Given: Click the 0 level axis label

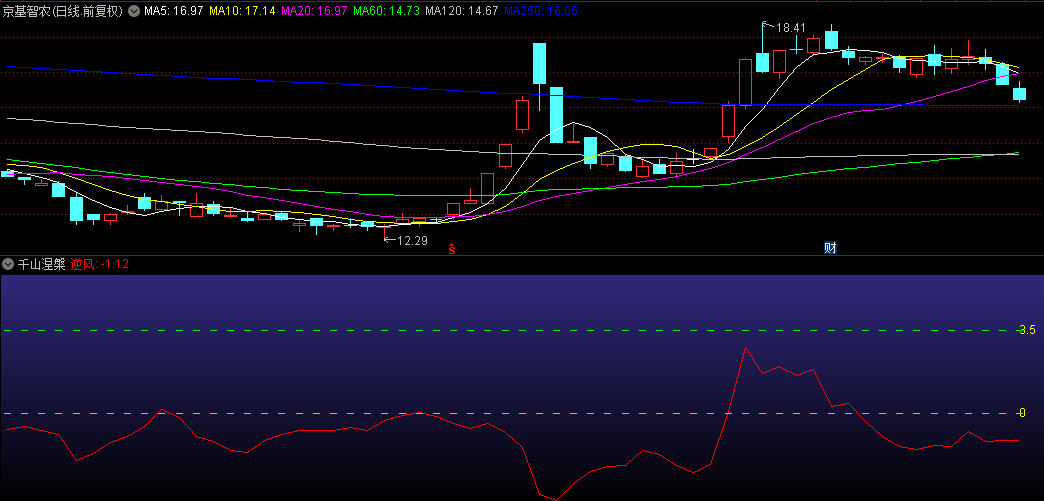Looking at the screenshot, I should (1023, 413).
